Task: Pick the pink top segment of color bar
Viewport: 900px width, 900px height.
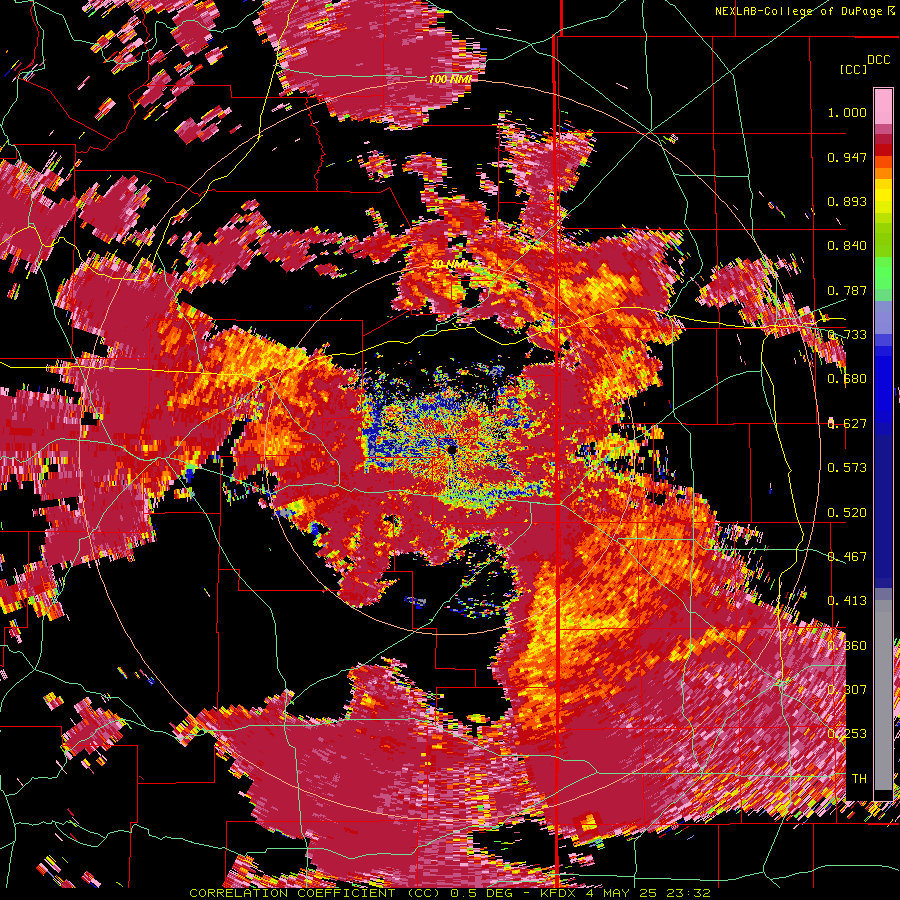Action: tap(883, 106)
